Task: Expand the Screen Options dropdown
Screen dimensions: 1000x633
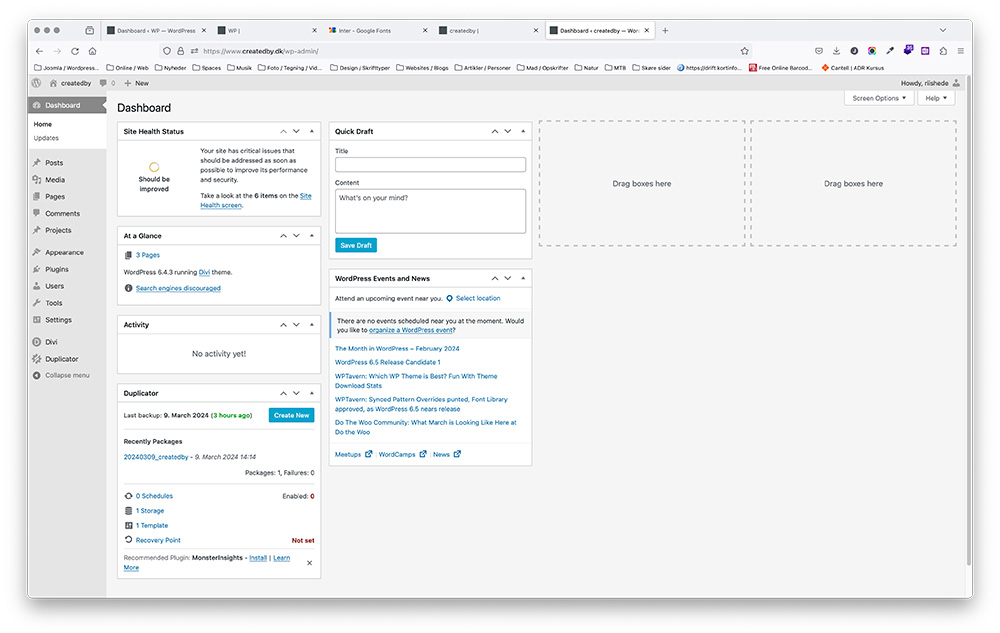Action: pos(879,98)
